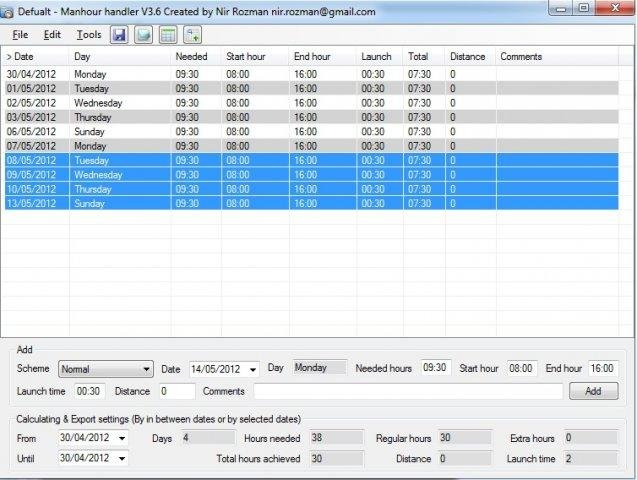Image resolution: width=637 pixels, height=480 pixels.
Task: Click the Save floppy disk toolbar icon
Action: coord(119,35)
